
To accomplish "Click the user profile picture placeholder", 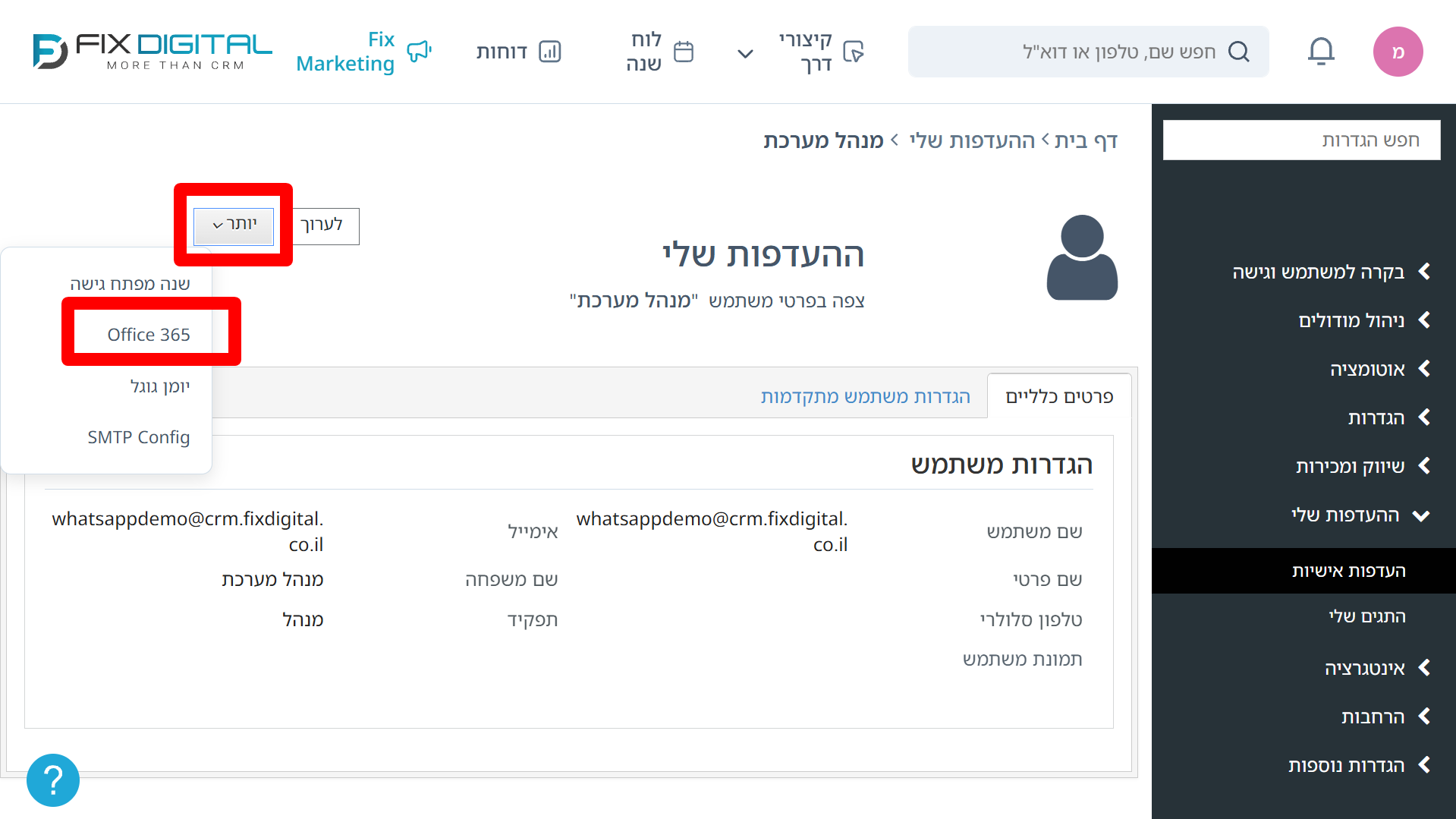I will coord(1082,257).
